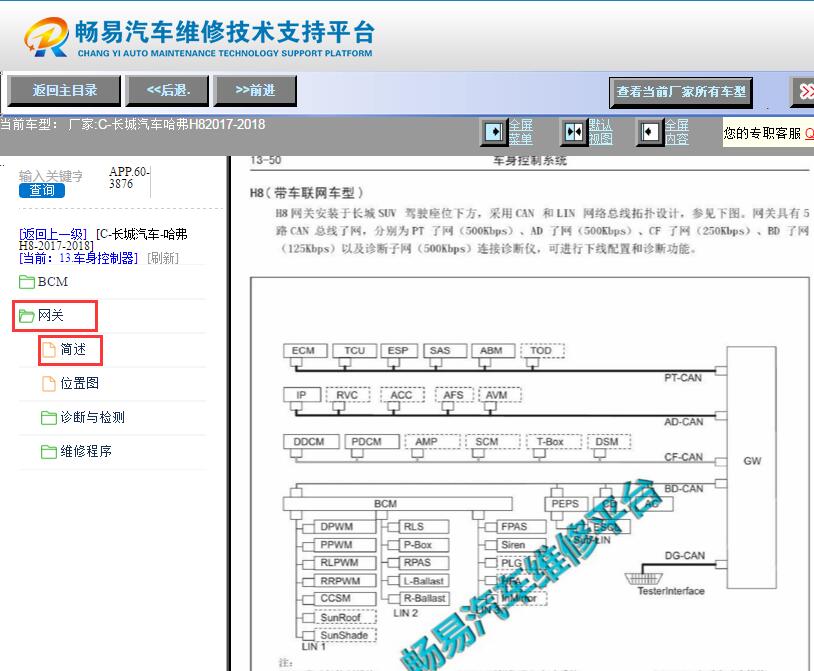The image size is (814, 671).
Task: Click the 当前: 13.车身控制器 link
Action: coord(78,258)
